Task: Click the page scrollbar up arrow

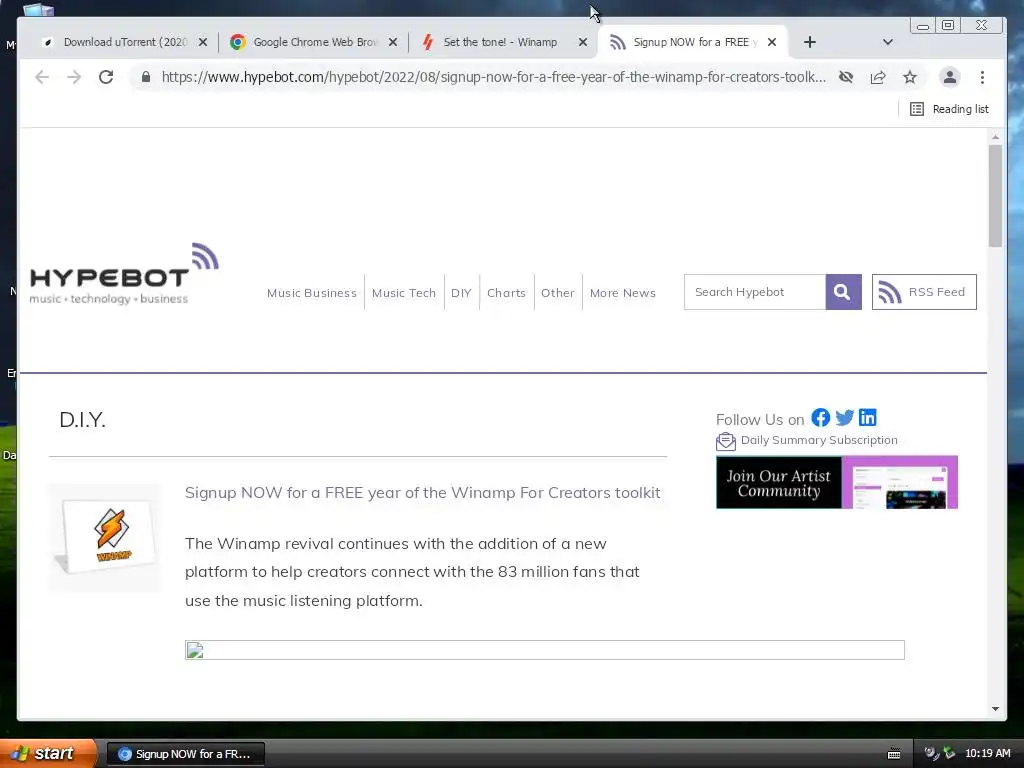Action: click(x=995, y=137)
